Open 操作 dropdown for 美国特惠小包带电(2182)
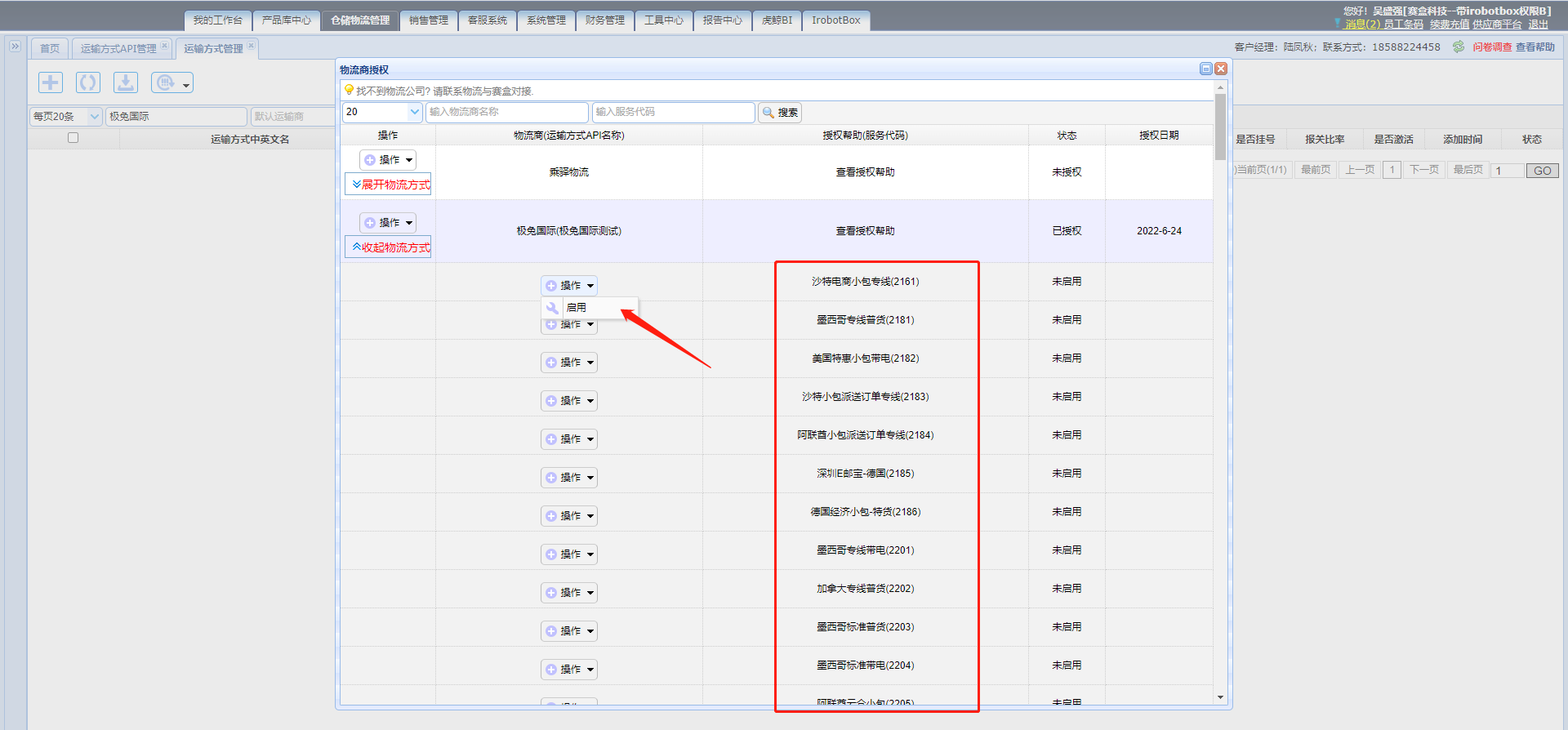 pos(569,363)
